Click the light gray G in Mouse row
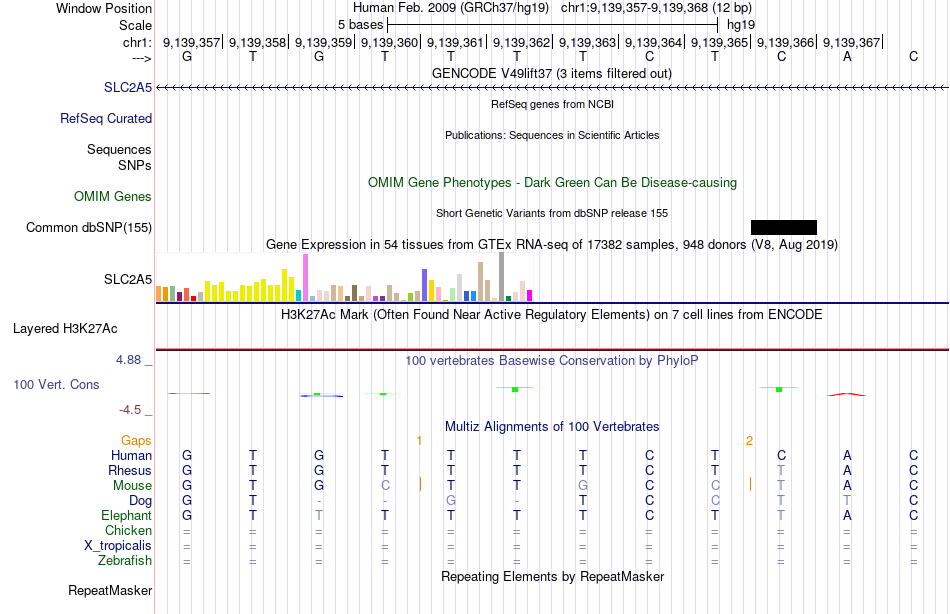950x614 pixels. 582,486
